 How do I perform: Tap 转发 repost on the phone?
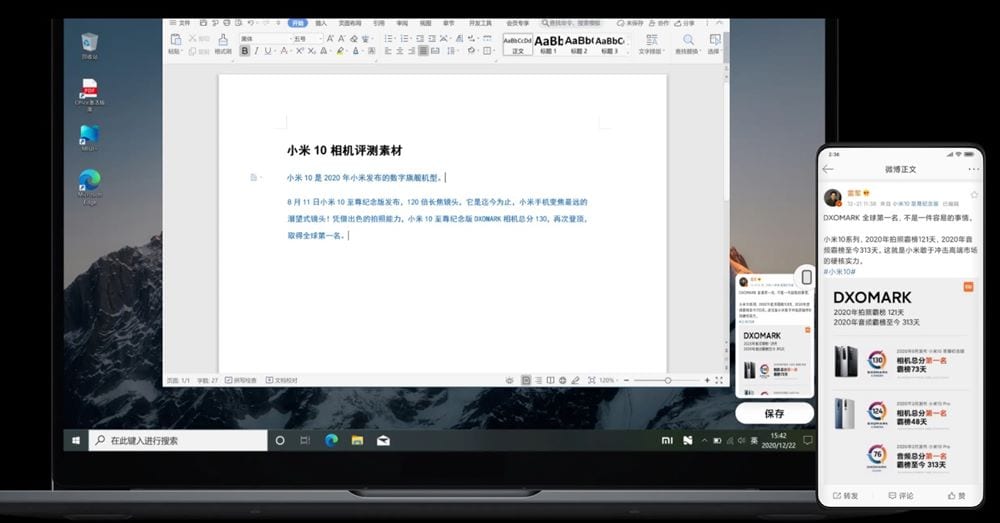click(845, 495)
